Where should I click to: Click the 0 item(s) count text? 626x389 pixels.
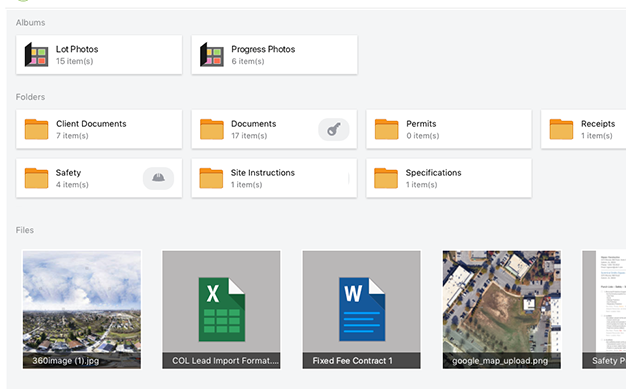tap(423, 136)
